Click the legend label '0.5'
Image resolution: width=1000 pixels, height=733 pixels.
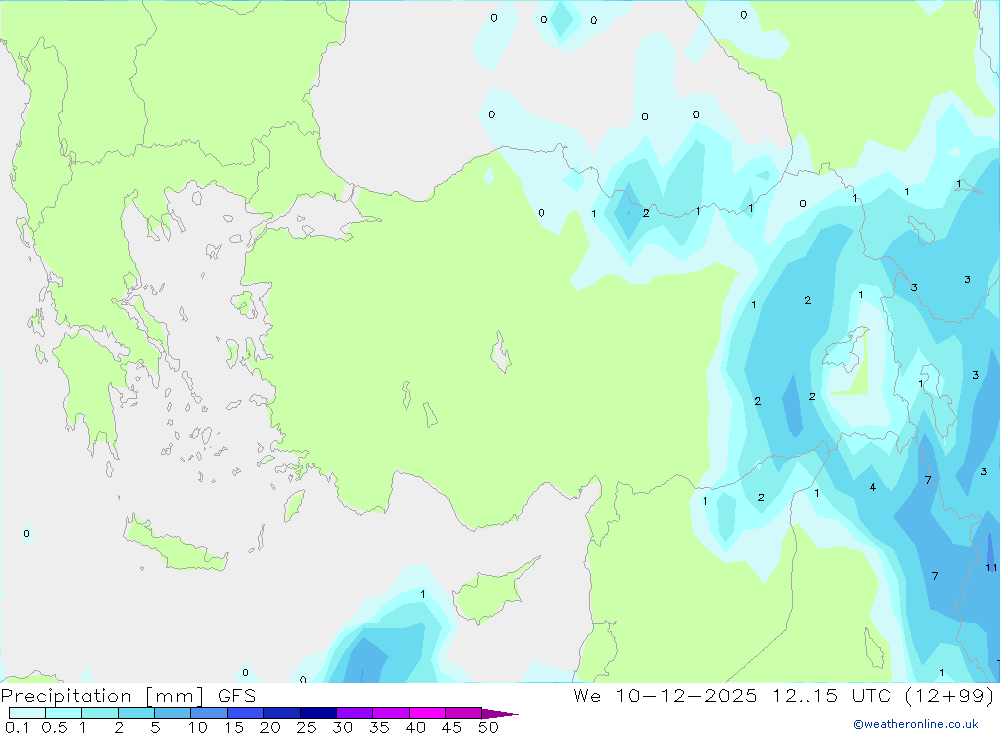(55, 727)
